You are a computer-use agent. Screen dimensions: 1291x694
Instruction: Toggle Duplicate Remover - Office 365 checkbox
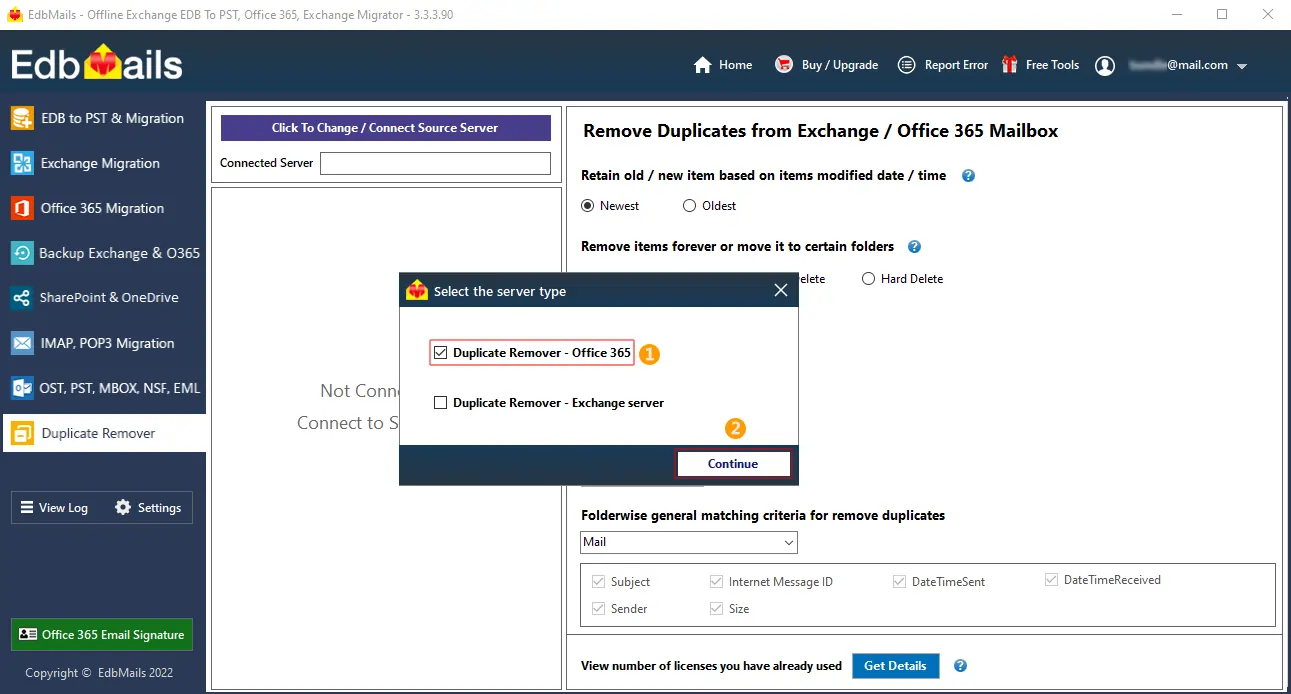(x=441, y=353)
